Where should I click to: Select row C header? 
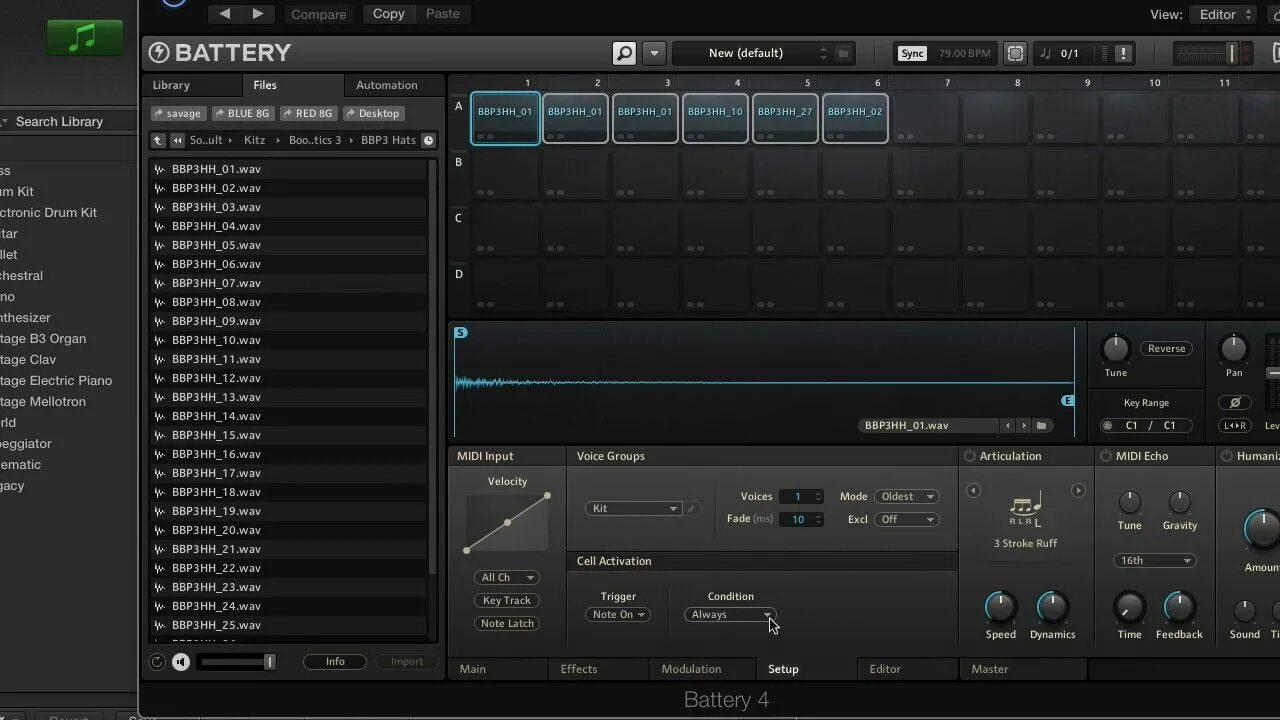coord(459,217)
